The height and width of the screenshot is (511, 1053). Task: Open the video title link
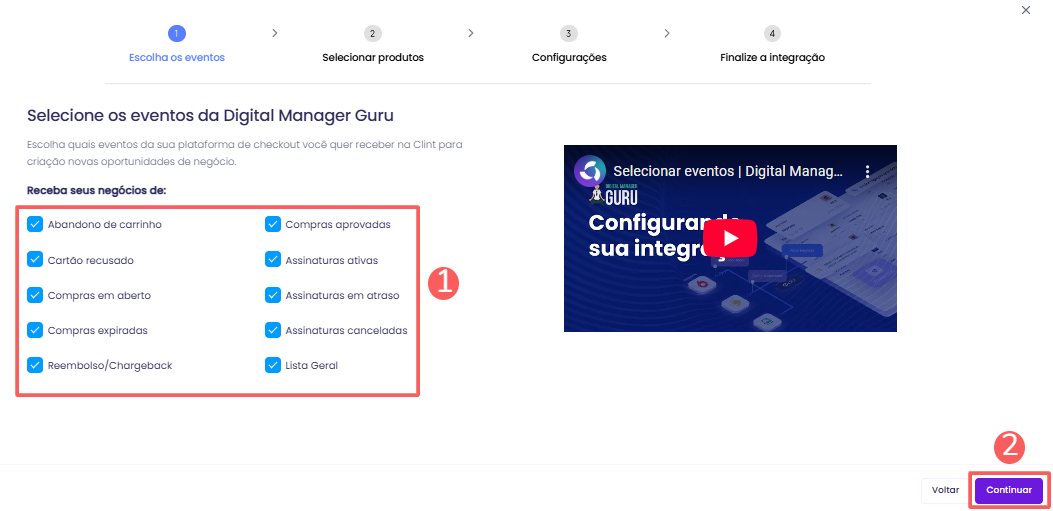click(x=727, y=171)
